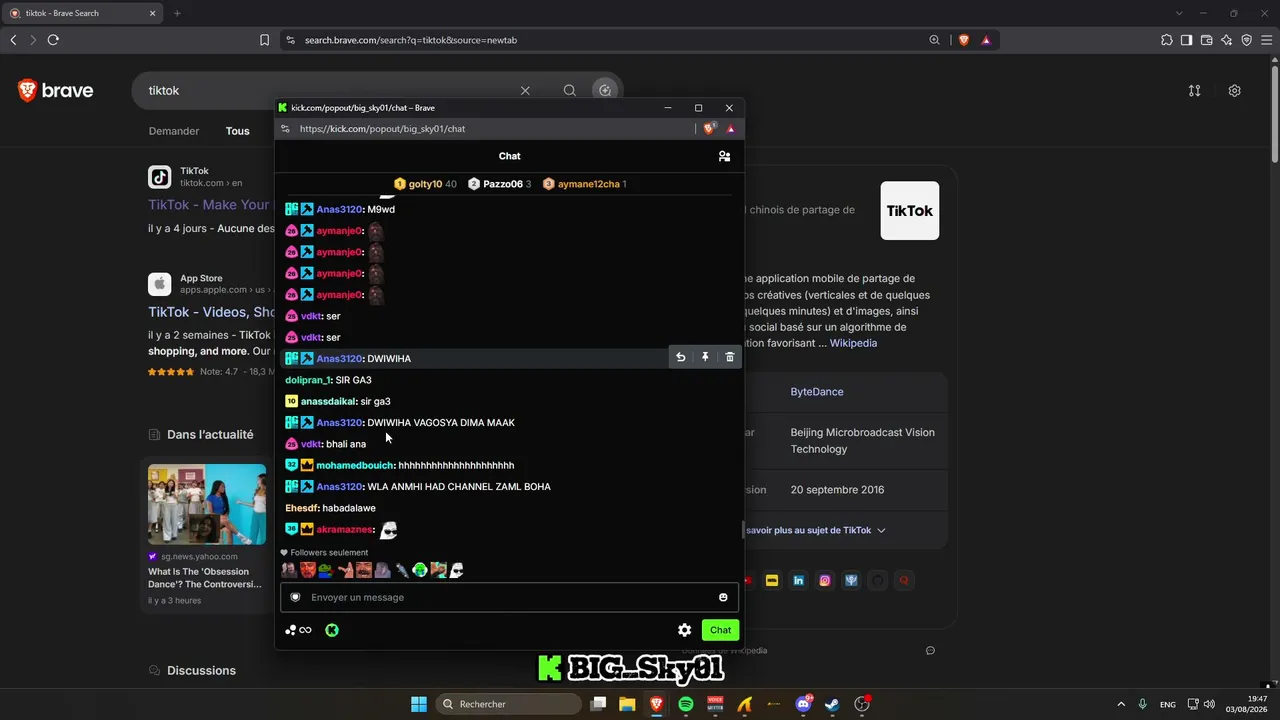This screenshot has height=720, width=1280.
Task: Click the chat identity badge in message field
Action: tap(295, 597)
